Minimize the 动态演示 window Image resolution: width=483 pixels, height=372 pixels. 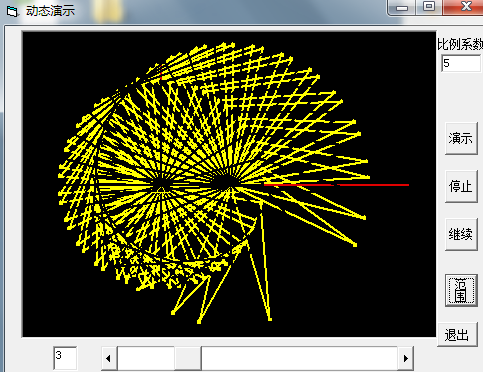(402, 7)
